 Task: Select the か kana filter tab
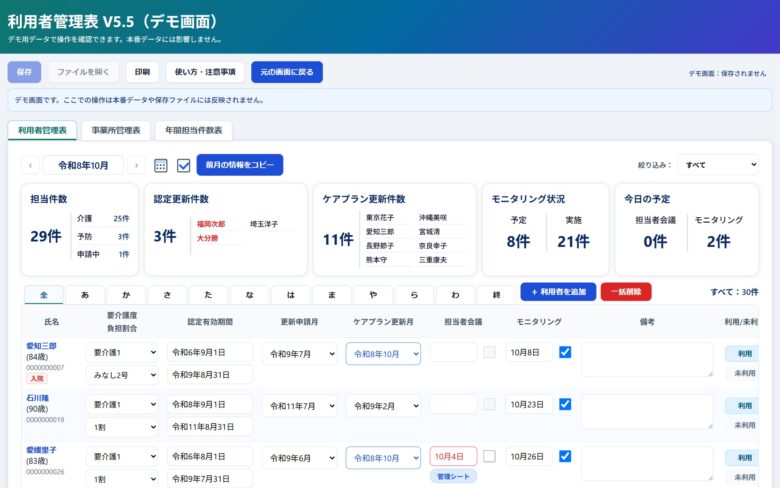[x=126, y=294]
